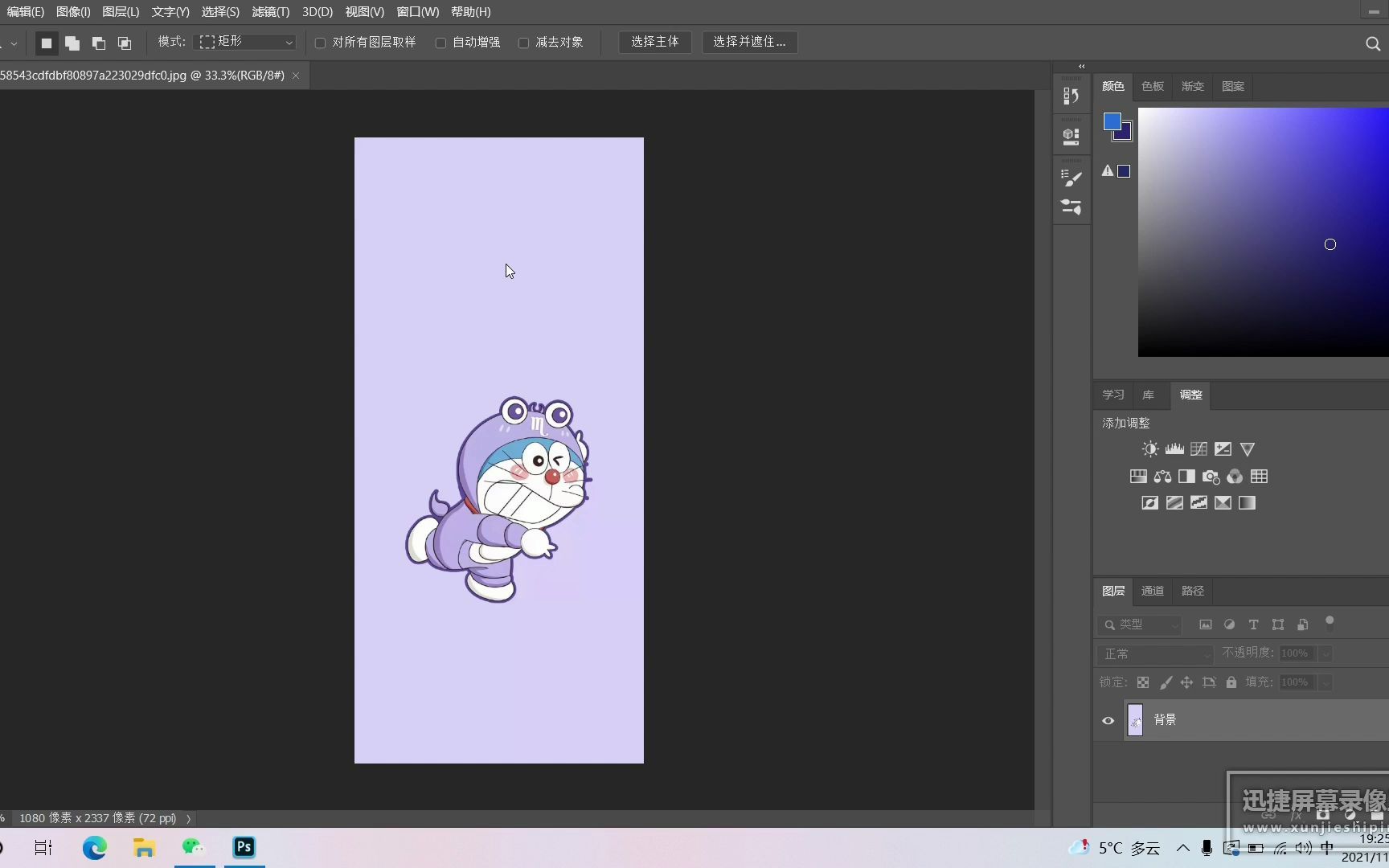
Task: Filter layers by pixel layer icon
Action: click(x=1205, y=624)
